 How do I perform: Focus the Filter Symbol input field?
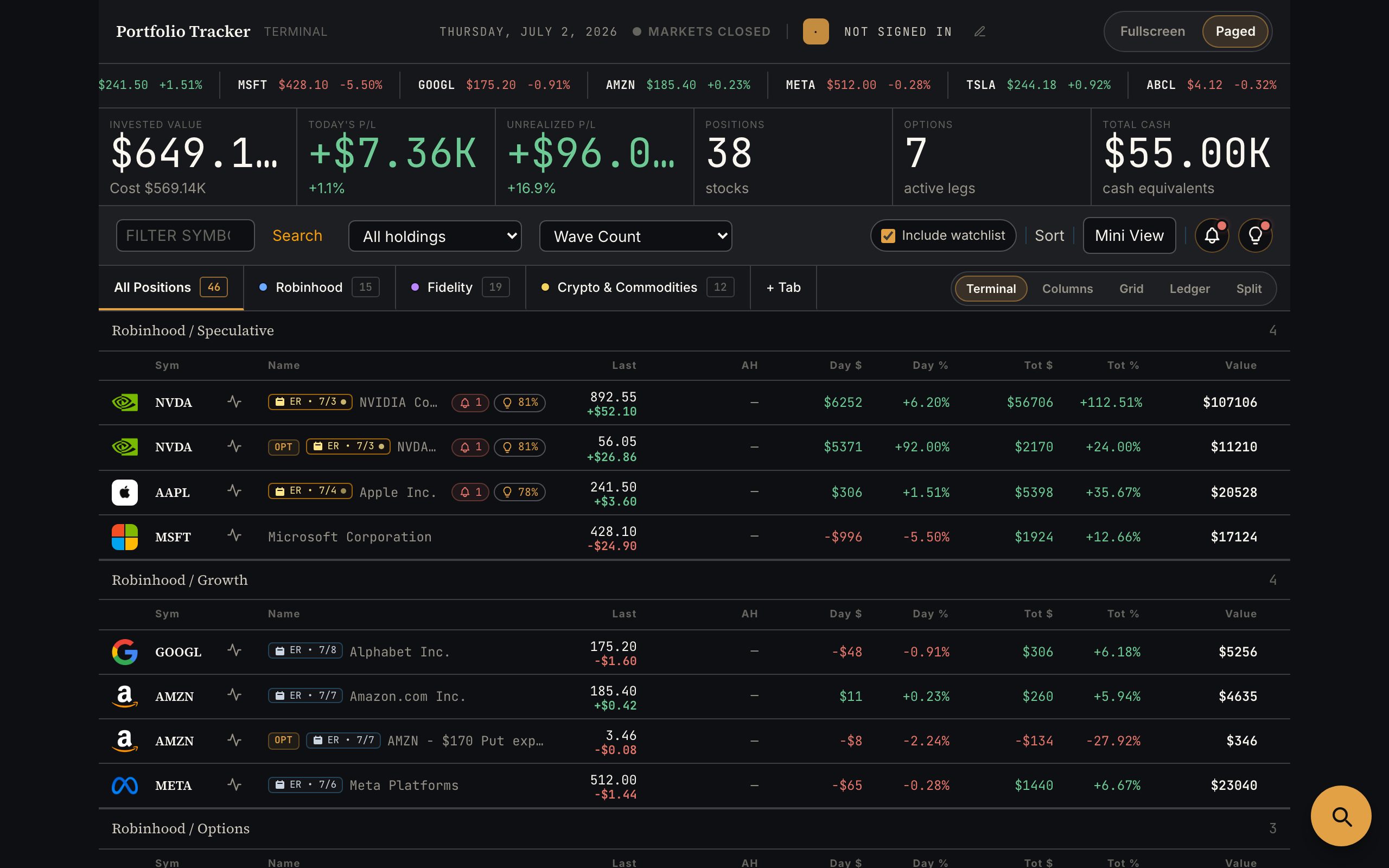coord(186,235)
